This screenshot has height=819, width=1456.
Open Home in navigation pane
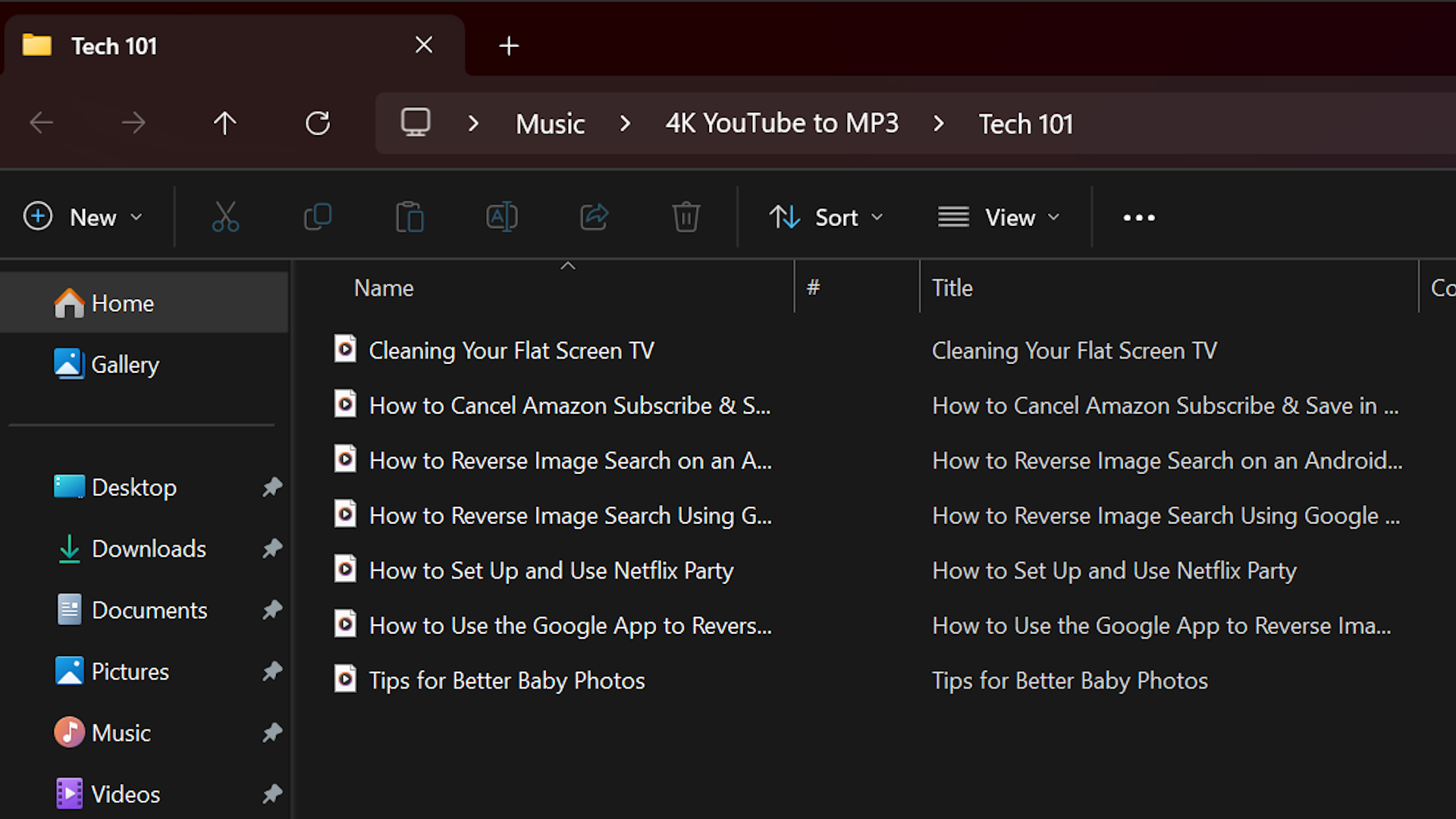[x=144, y=303]
